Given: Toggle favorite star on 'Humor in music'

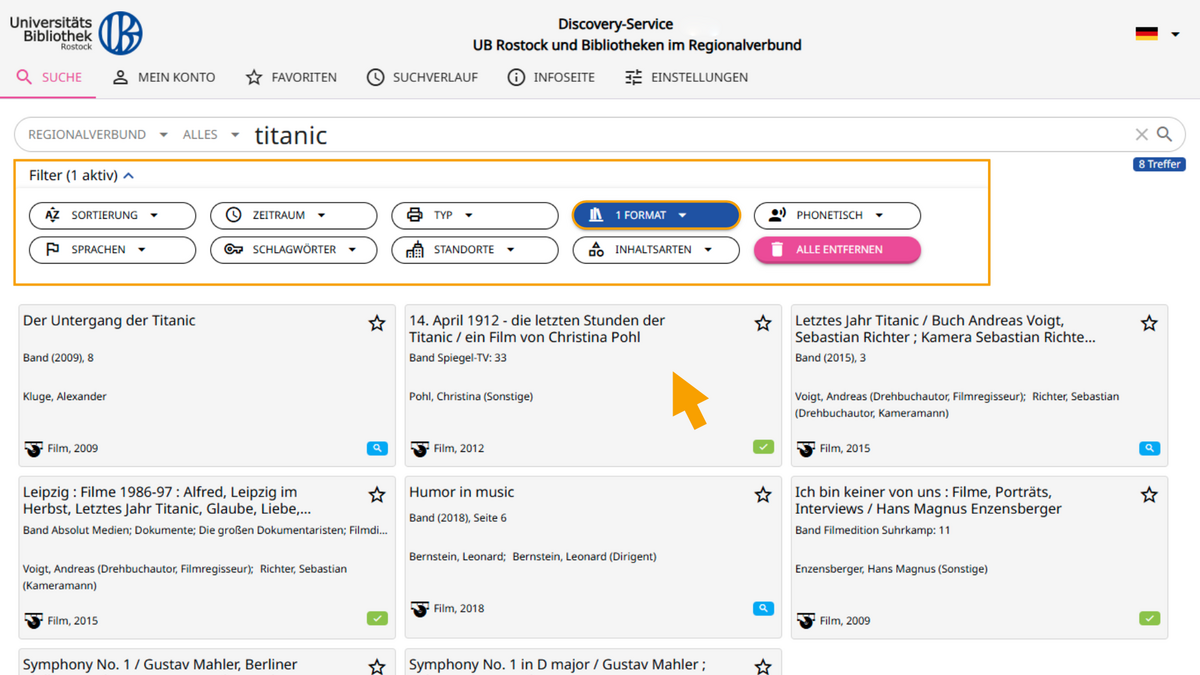Looking at the screenshot, I should 763,495.
